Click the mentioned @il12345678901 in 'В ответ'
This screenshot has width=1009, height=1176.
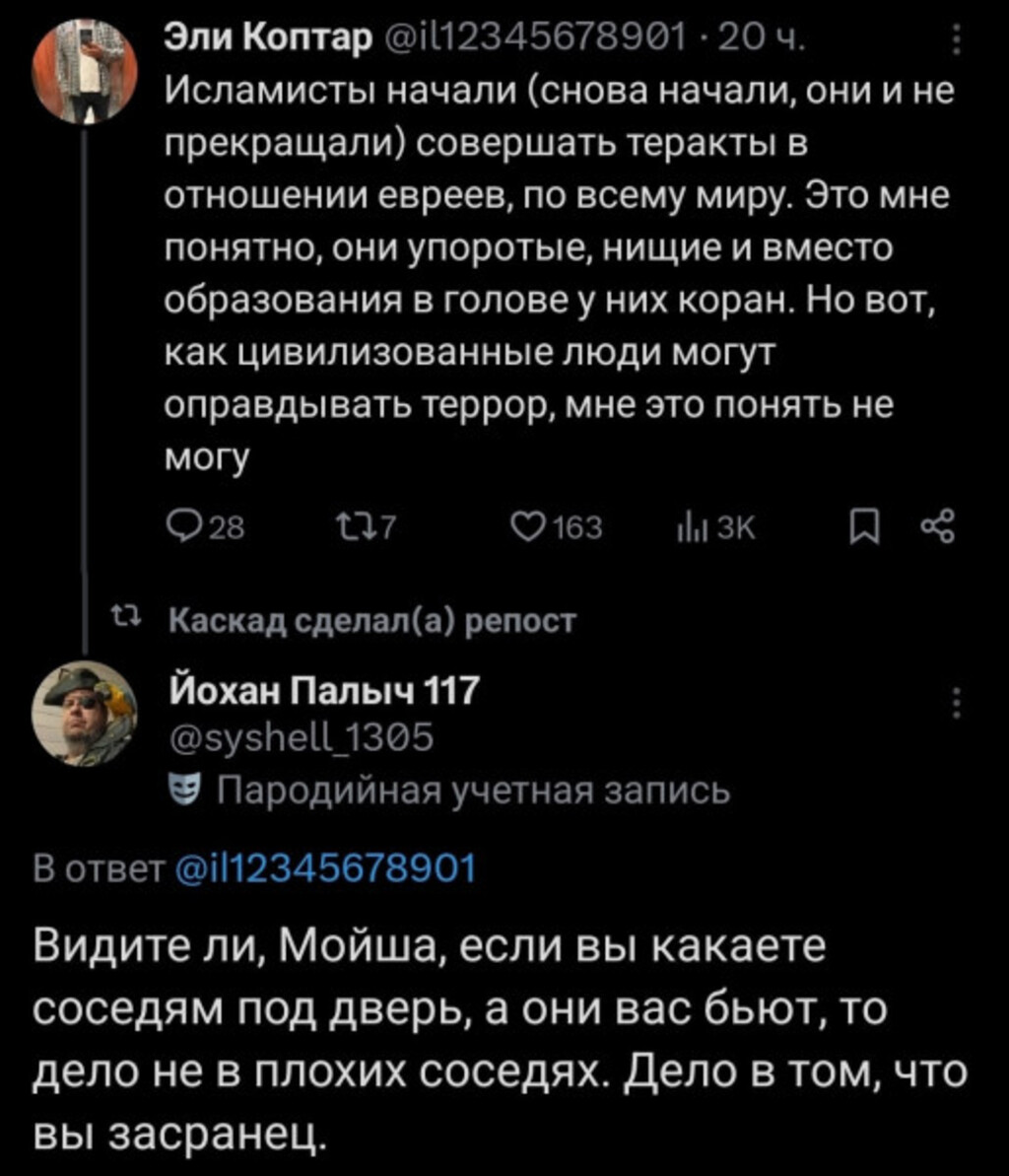click(x=324, y=869)
